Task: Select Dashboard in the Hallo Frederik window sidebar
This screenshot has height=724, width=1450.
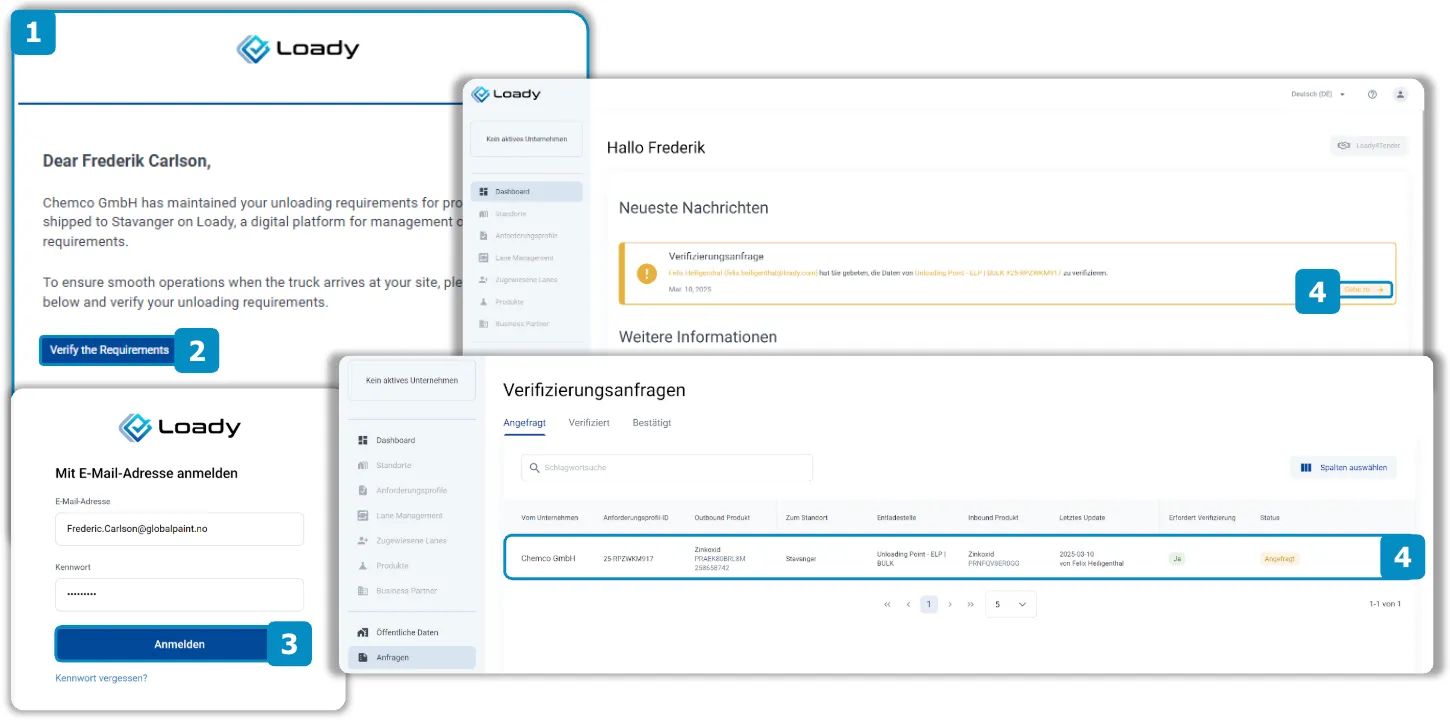Action: [526, 191]
